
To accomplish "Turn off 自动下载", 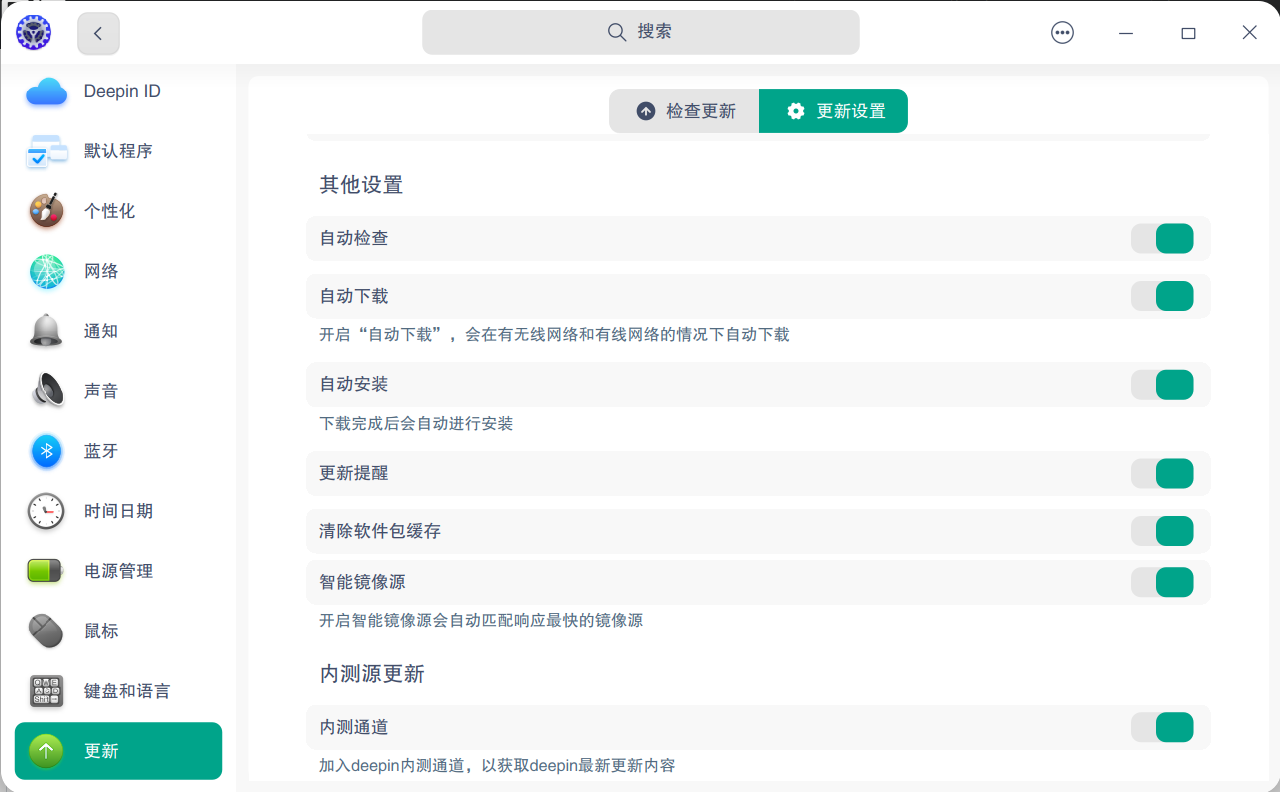I will click(x=1162, y=296).
